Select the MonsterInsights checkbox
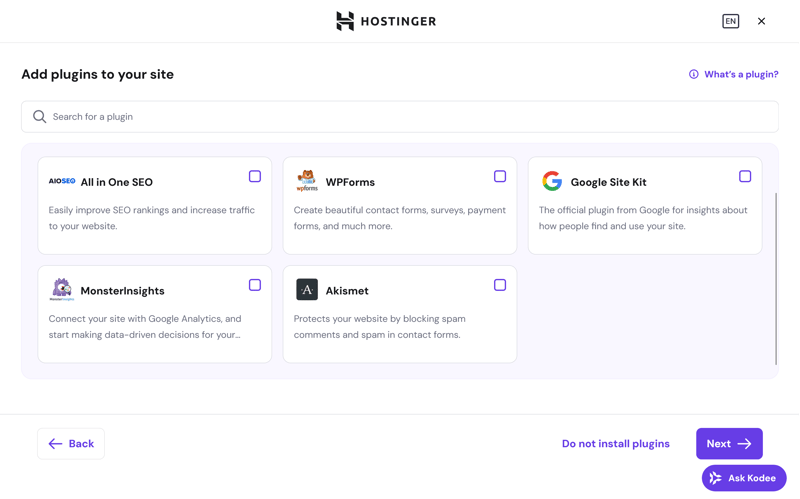 click(255, 285)
